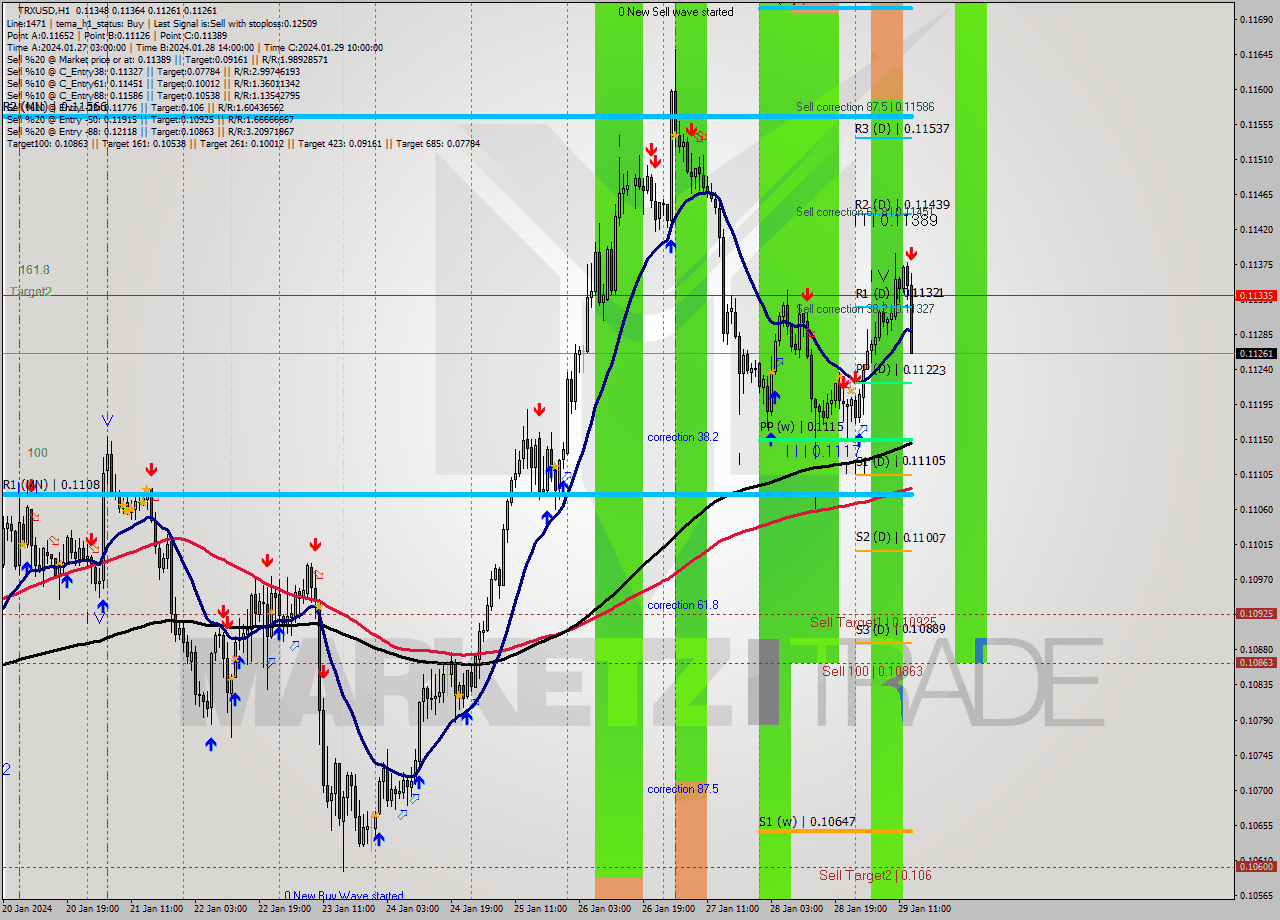Click the 'Line:1471' status info line
This screenshot has width=1280, height=920.
click(161, 24)
